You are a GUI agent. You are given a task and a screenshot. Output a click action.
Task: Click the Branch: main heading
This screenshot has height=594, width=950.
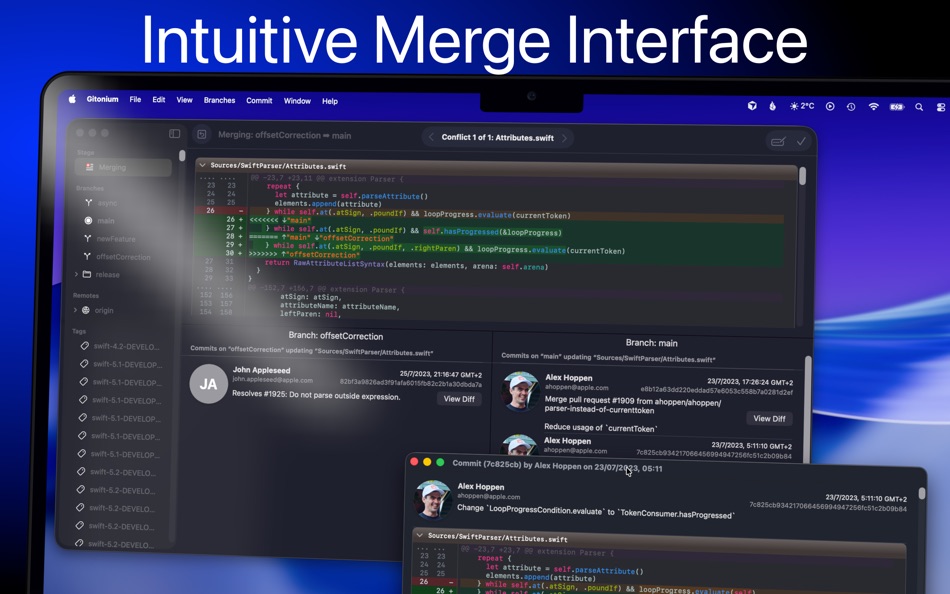tap(651, 342)
